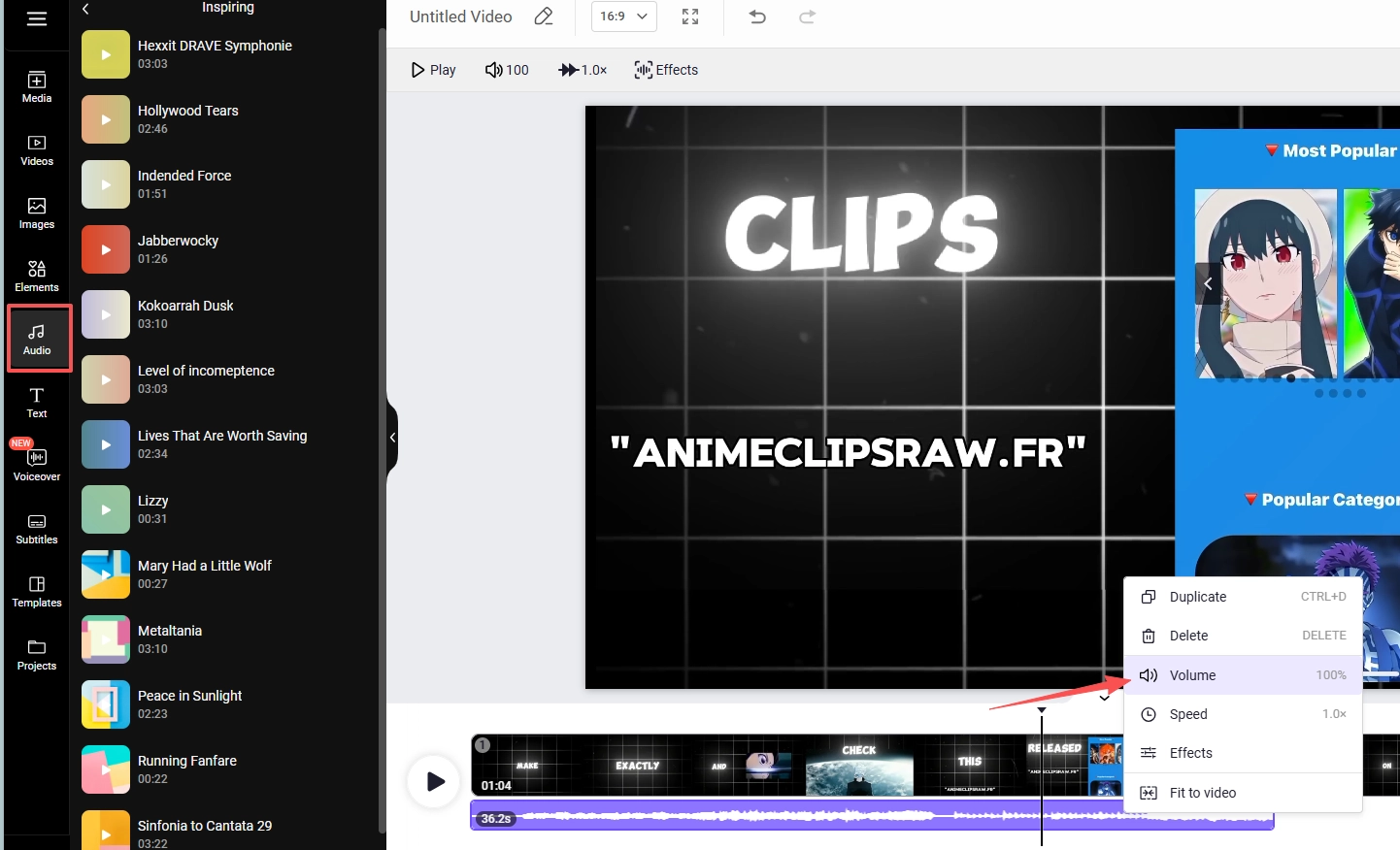Click the Play button in toolbar

click(x=433, y=70)
